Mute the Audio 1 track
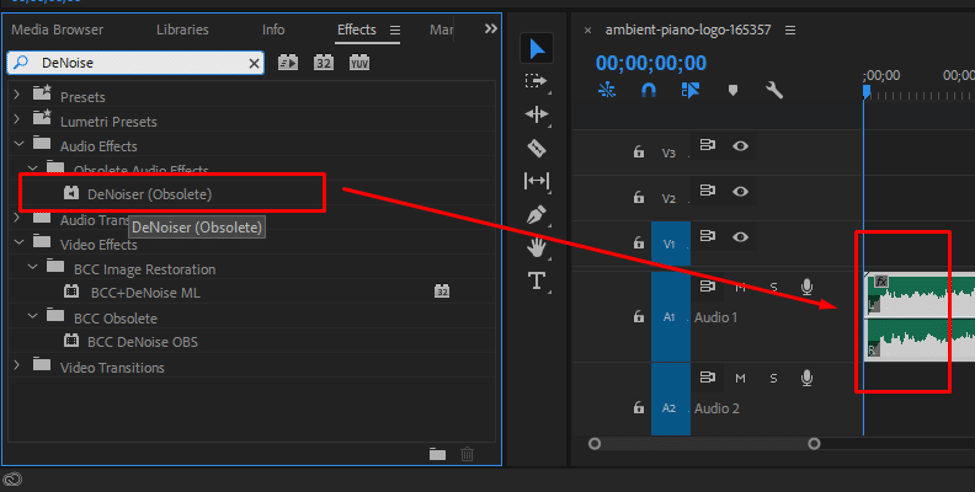The image size is (977, 493). pos(741,288)
